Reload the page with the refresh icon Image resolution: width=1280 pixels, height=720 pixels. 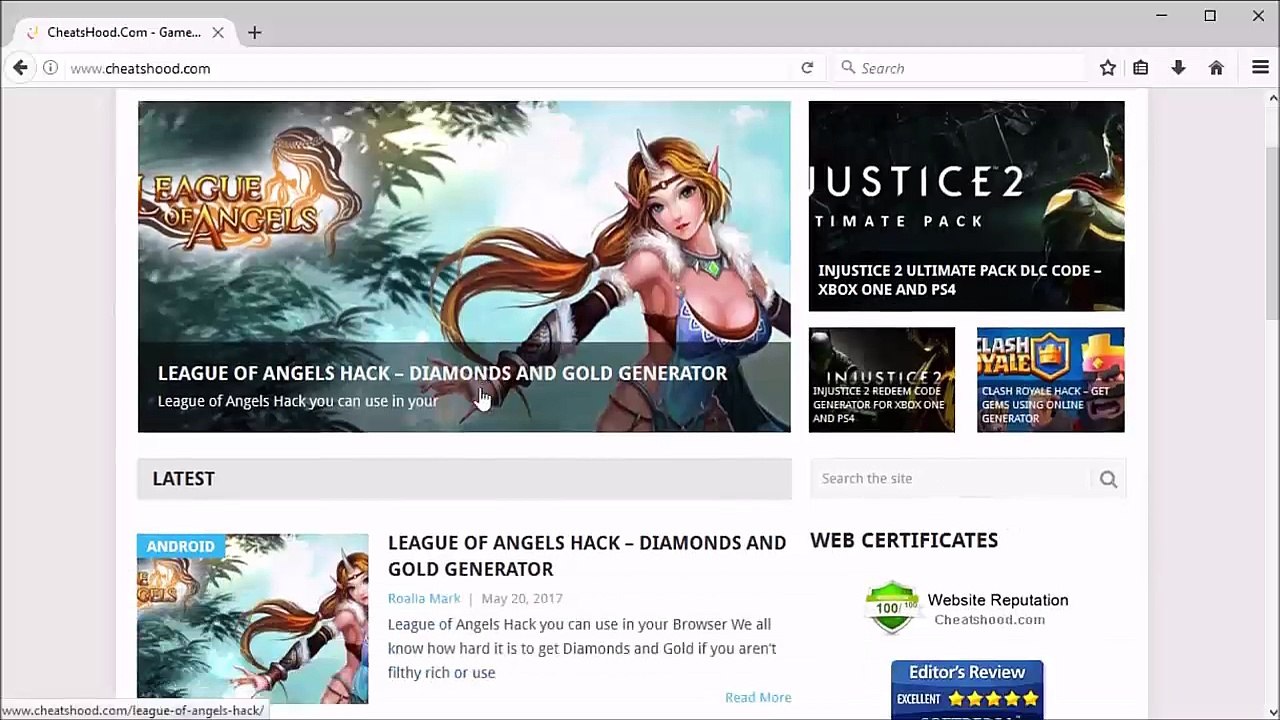[x=807, y=68]
